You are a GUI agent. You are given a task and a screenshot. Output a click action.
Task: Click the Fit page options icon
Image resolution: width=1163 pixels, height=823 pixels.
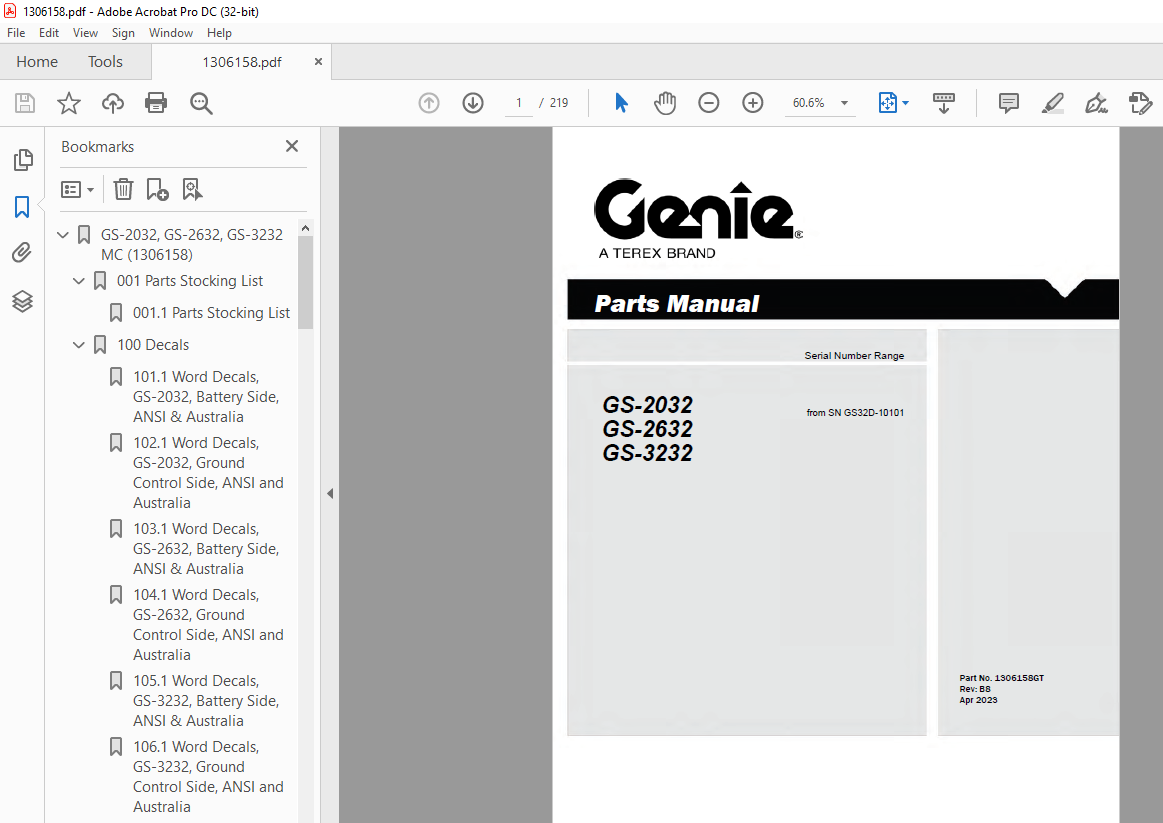point(888,103)
